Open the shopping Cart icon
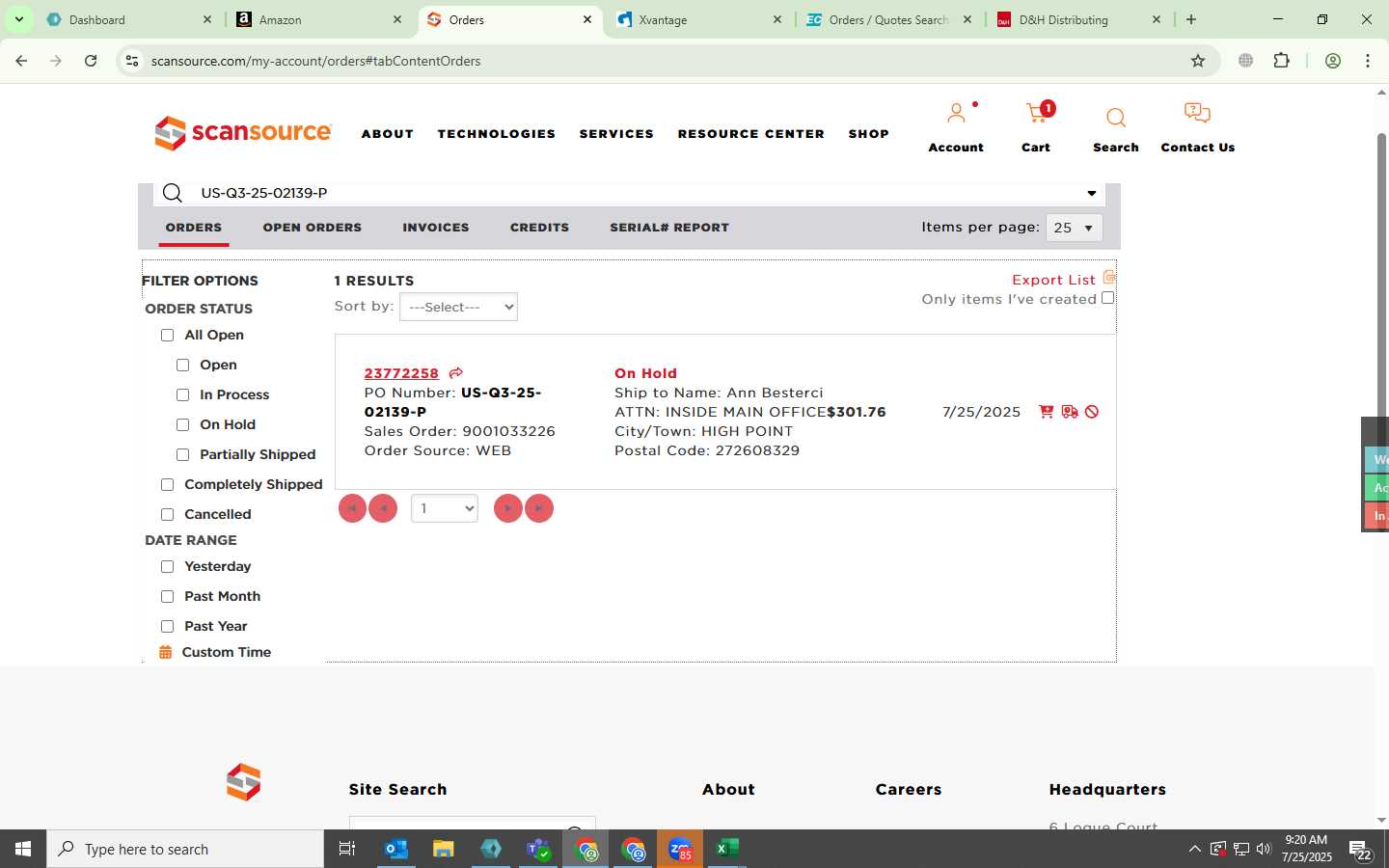The width and height of the screenshot is (1389, 868). point(1038,114)
